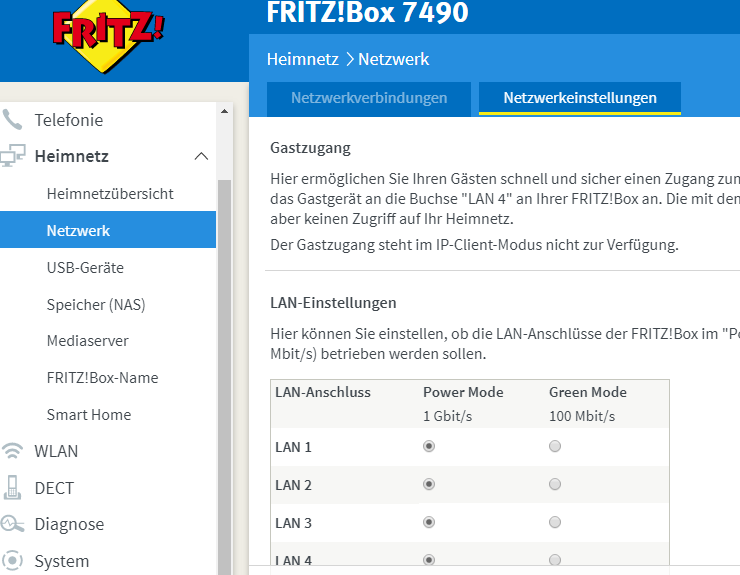The image size is (740, 575).
Task: Select Green Mode for LAN 2
Action: pyautogui.click(x=555, y=484)
